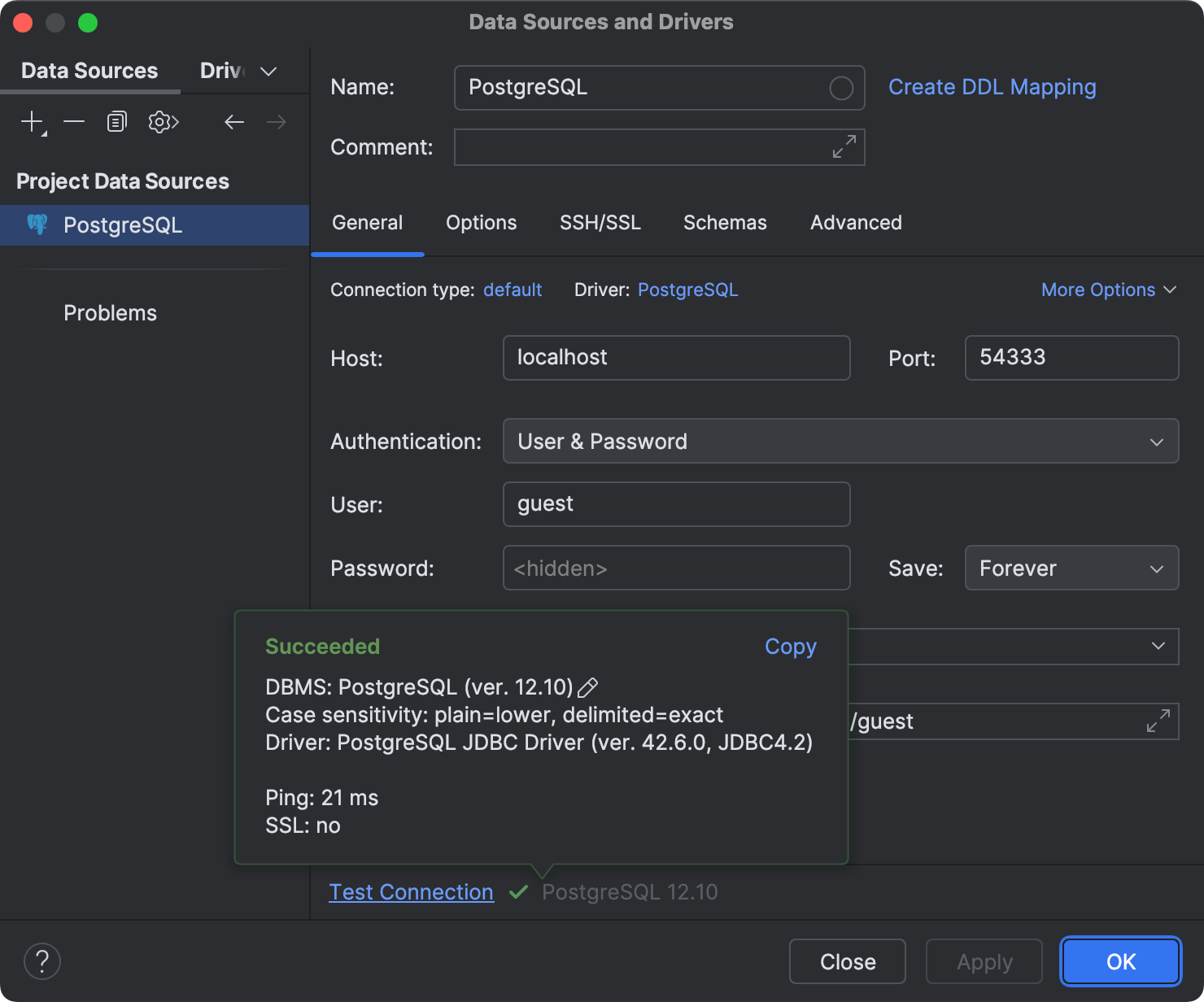This screenshot has height=1002, width=1204.
Task: Click the add data source plus icon
Action: tap(32, 122)
